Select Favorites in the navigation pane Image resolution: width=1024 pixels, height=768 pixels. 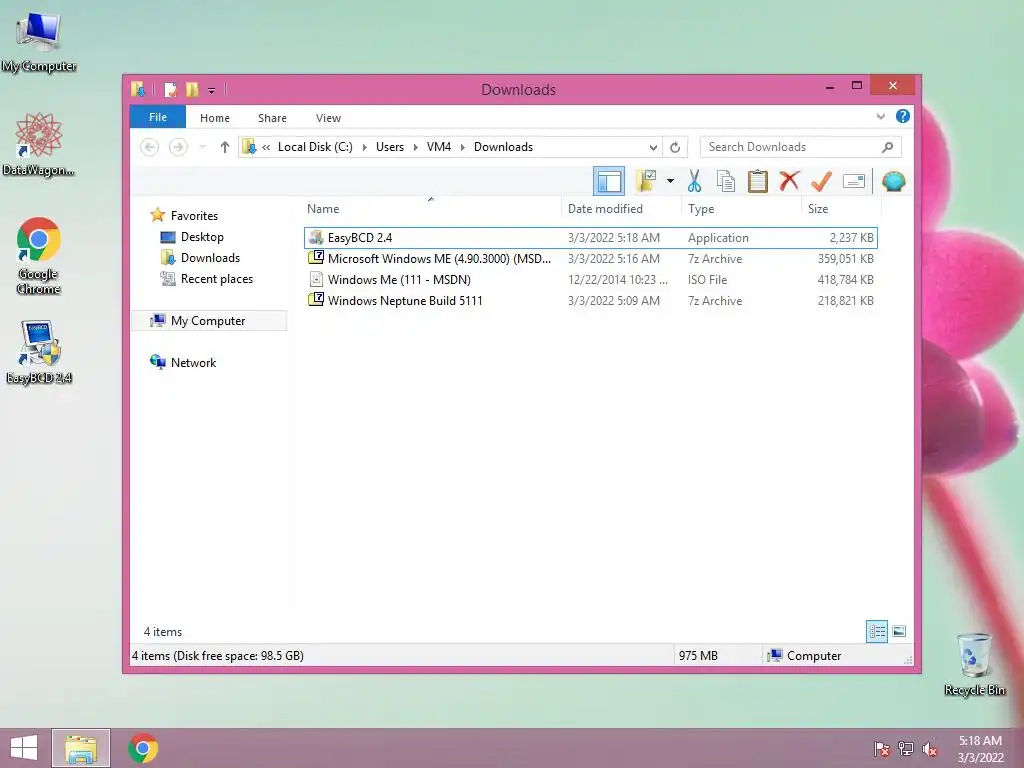tap(194, 216)
